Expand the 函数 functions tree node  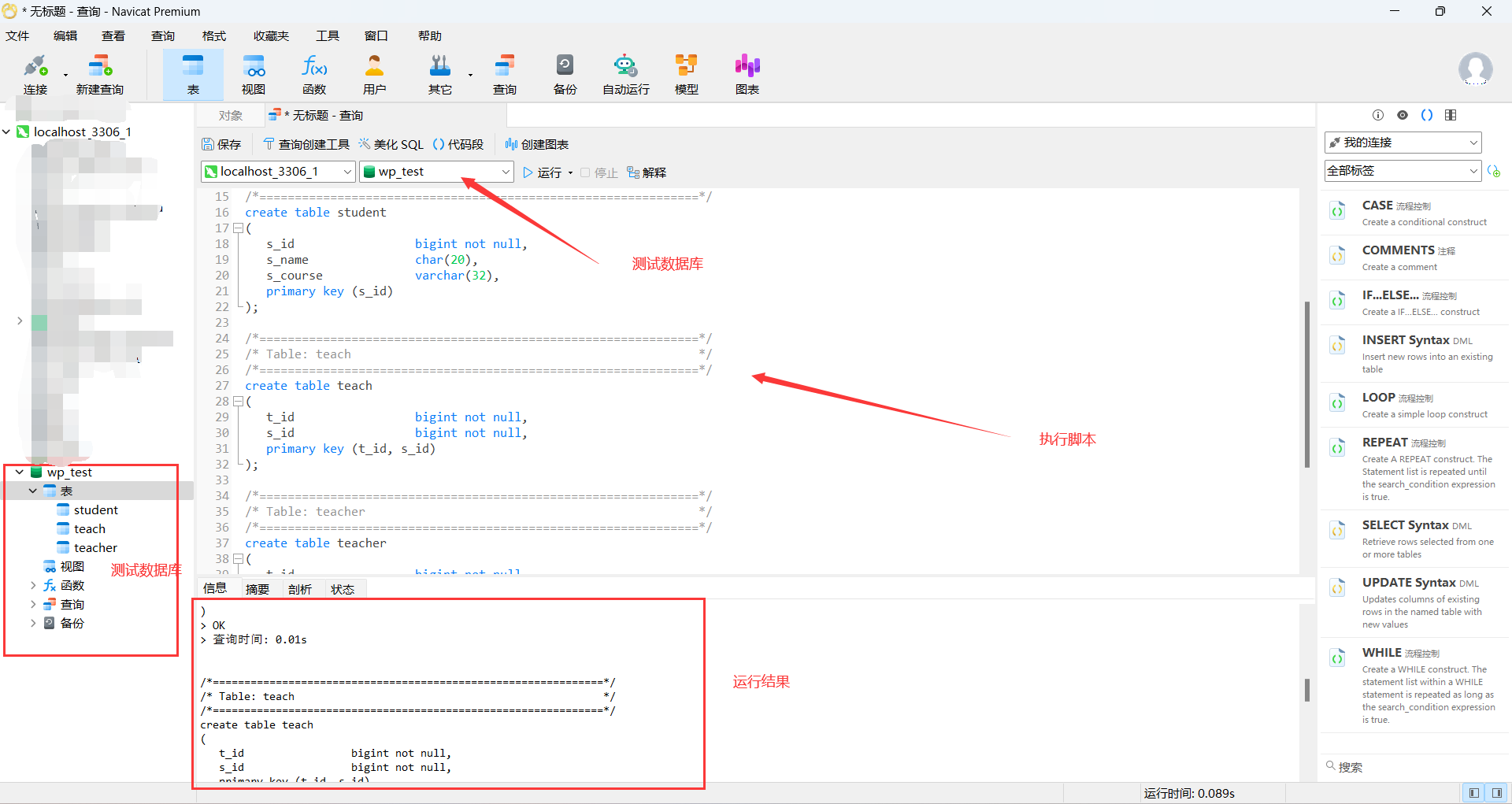coord(33,586)
